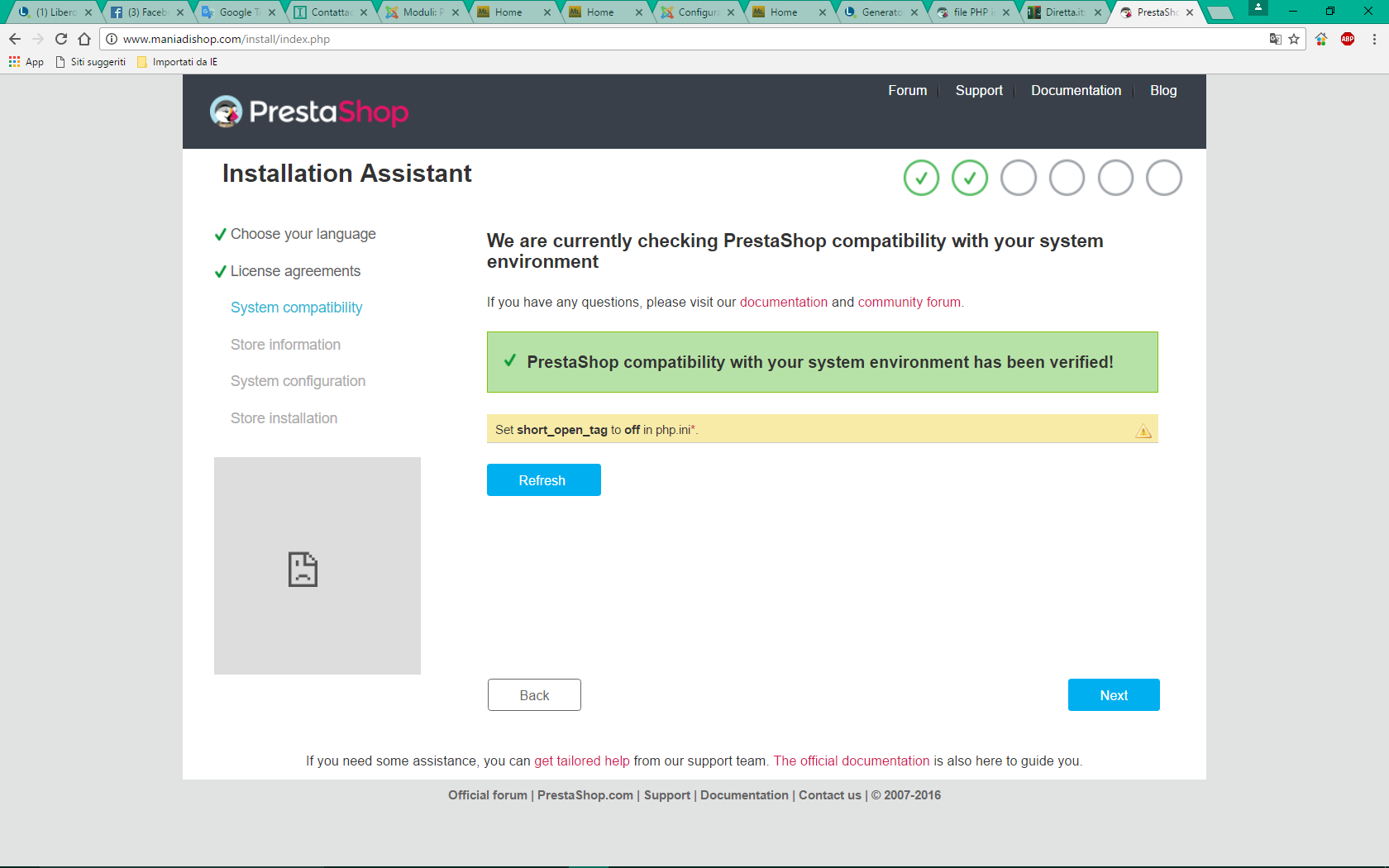Open the Blog link in the header
1389x868 pixels.
1163,91
